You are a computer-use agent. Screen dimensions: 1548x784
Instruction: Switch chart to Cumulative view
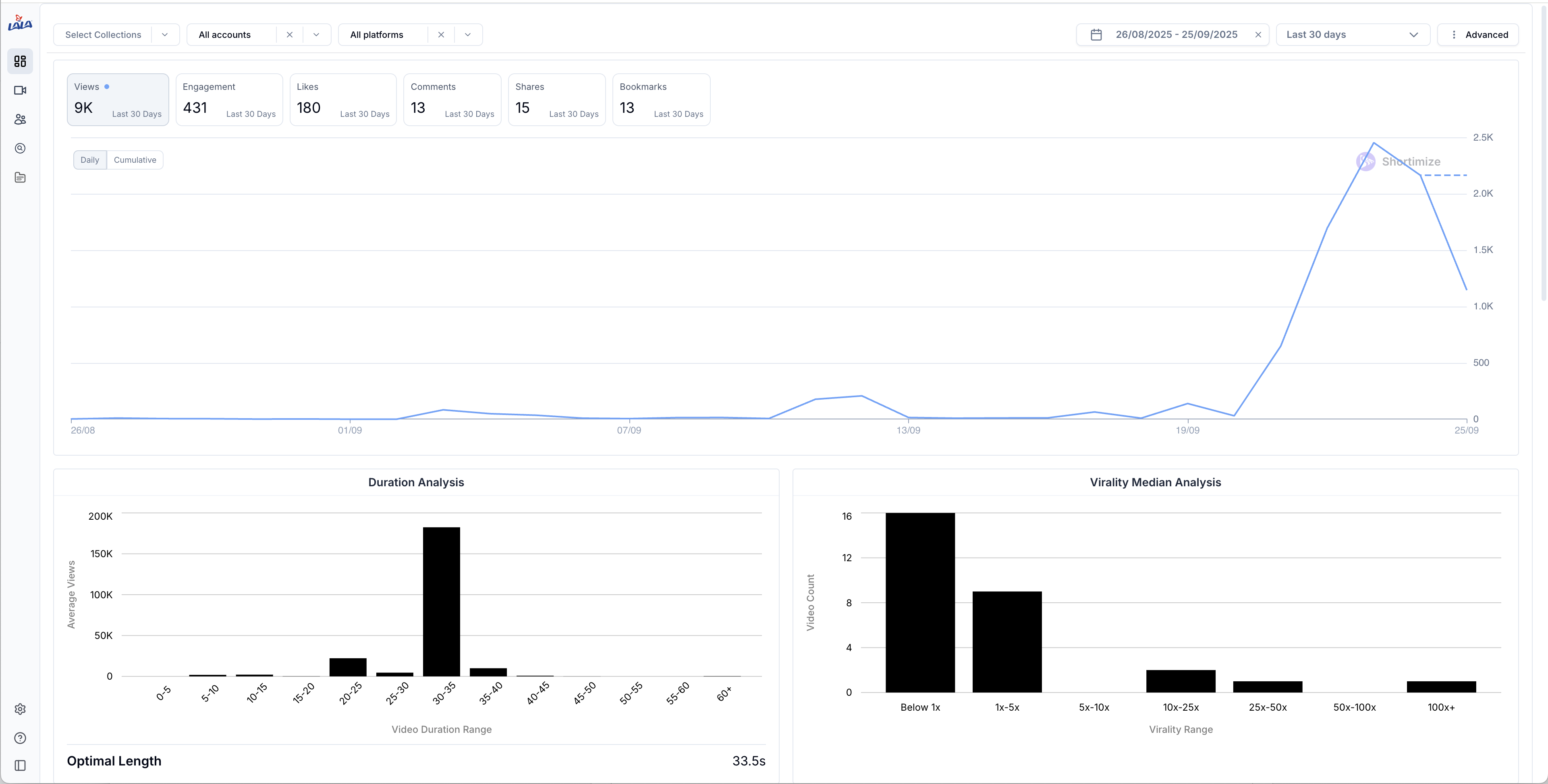[x=135, y=160]
